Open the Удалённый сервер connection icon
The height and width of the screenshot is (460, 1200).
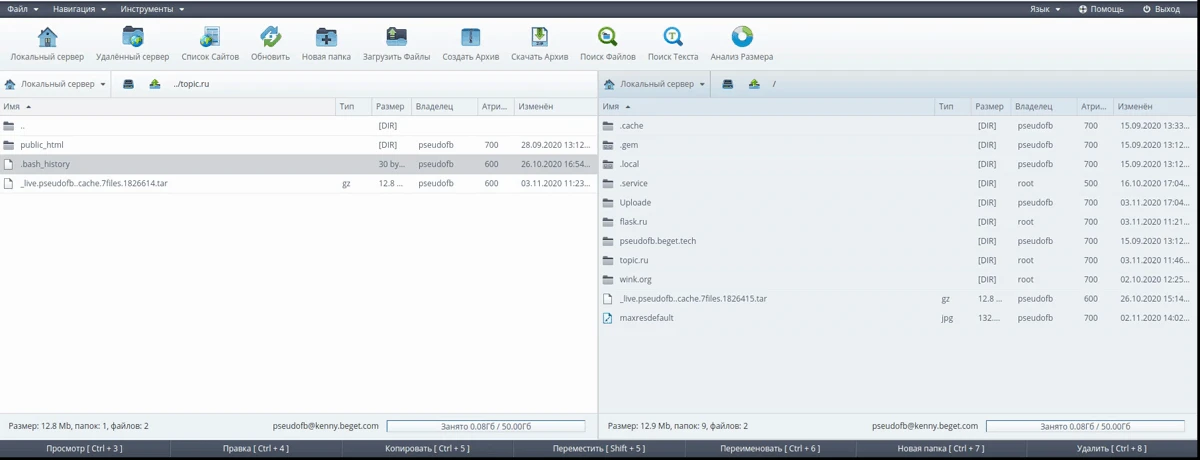[x=132, y=38]
